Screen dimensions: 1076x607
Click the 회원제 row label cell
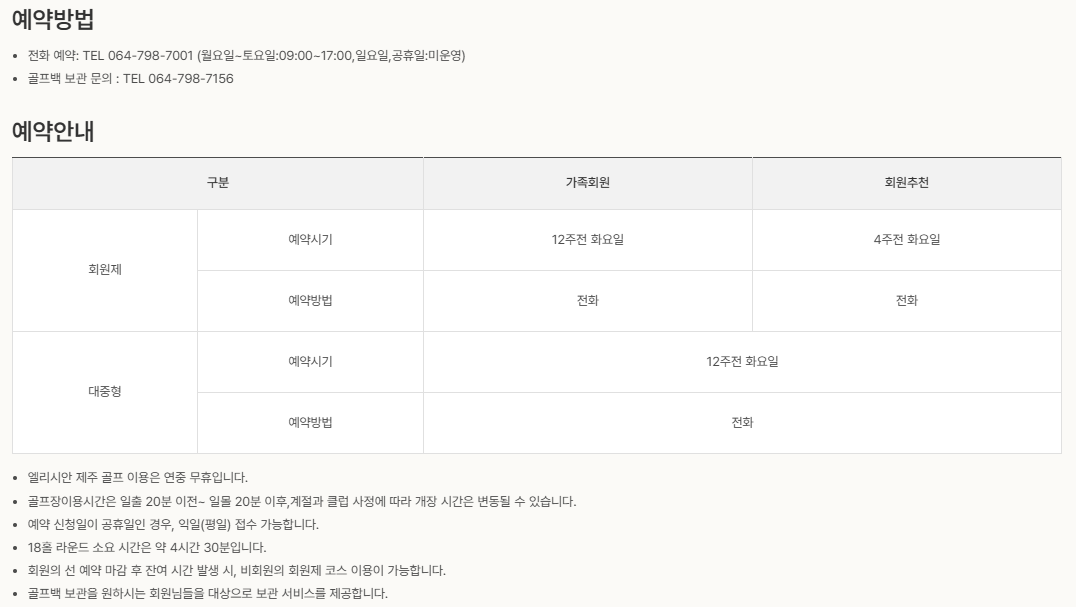[105, 270]
